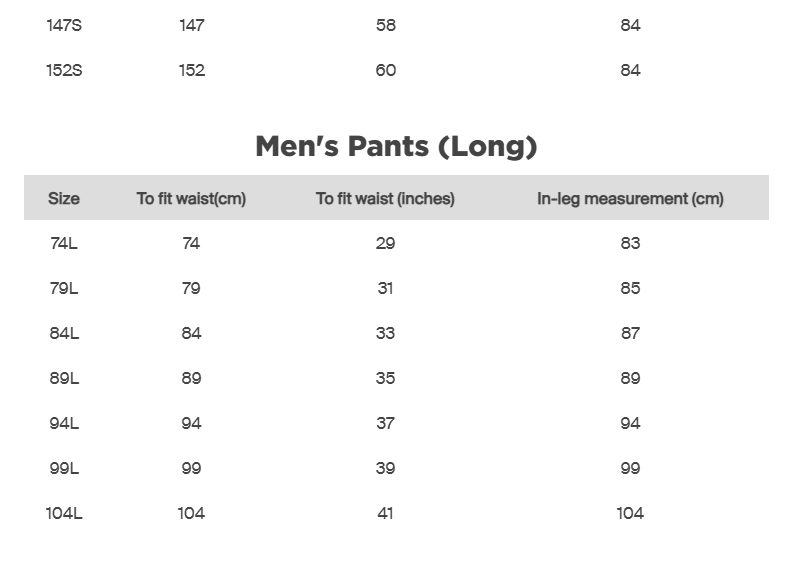The image size is (797, 573).
Task: Click the Size column header
Action: [x=64, y=199]
